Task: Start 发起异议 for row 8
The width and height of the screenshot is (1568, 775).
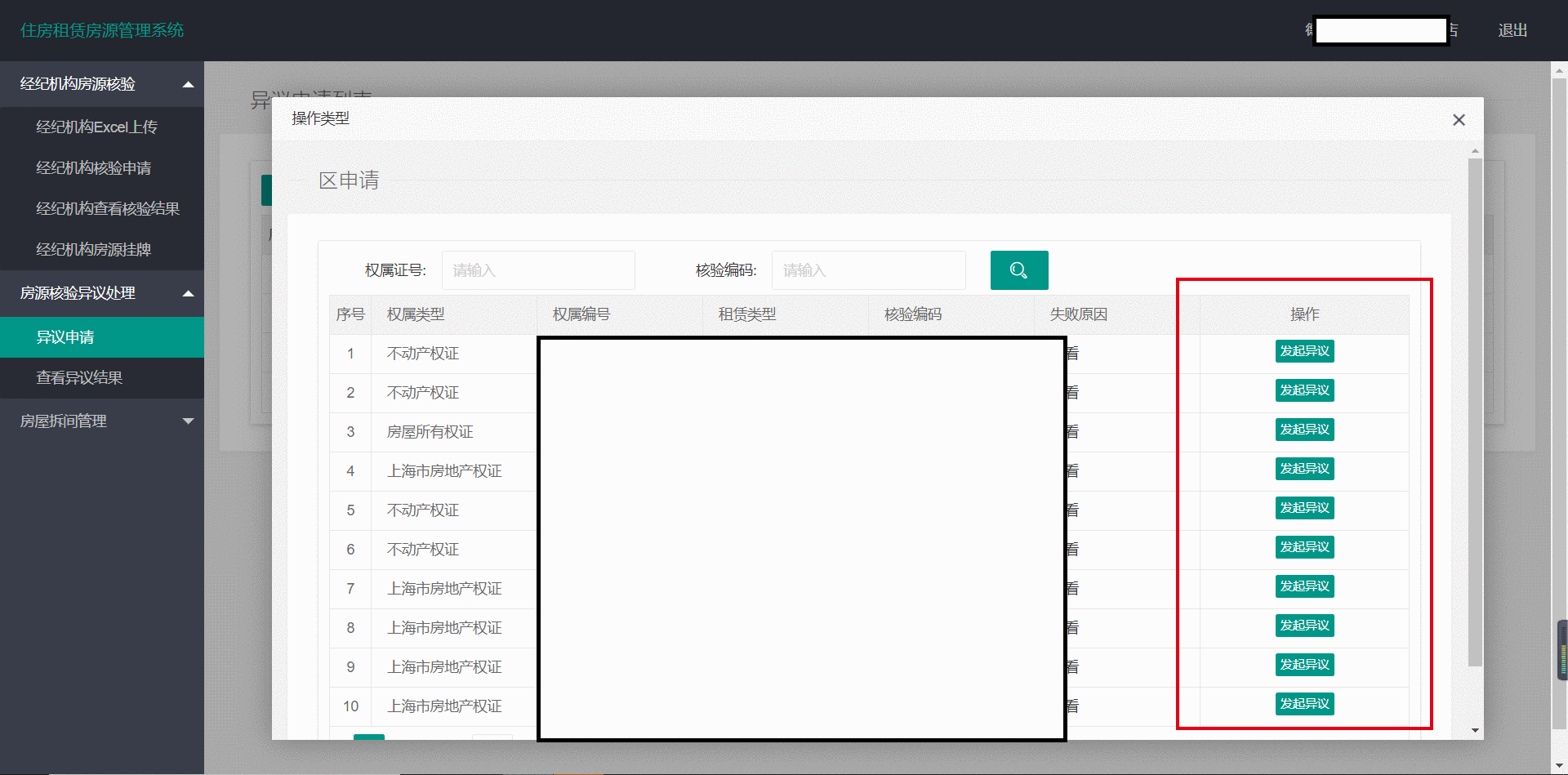Action: click(1304, 626)
